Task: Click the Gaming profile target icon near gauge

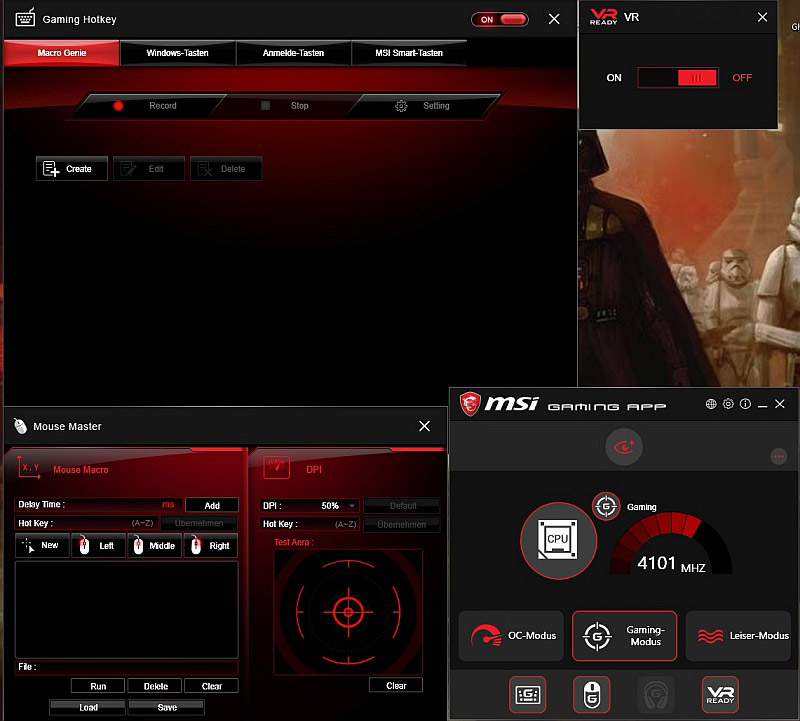Action: (606, 506)
